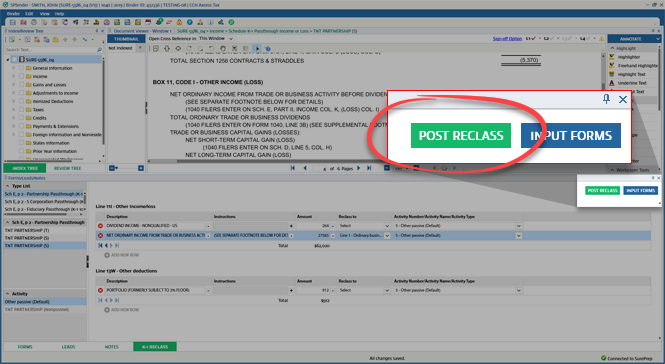Click the Save icon in the main toolbar
This screenshot has width=665, height=364.
[13, 22]
